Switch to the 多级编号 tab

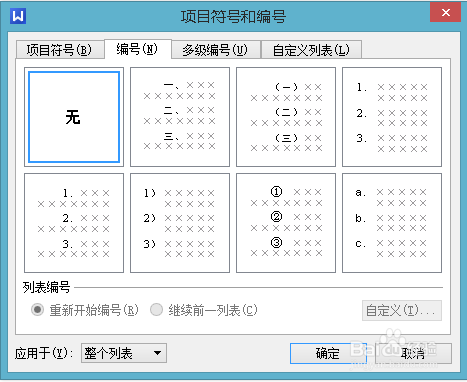point(216,50)
